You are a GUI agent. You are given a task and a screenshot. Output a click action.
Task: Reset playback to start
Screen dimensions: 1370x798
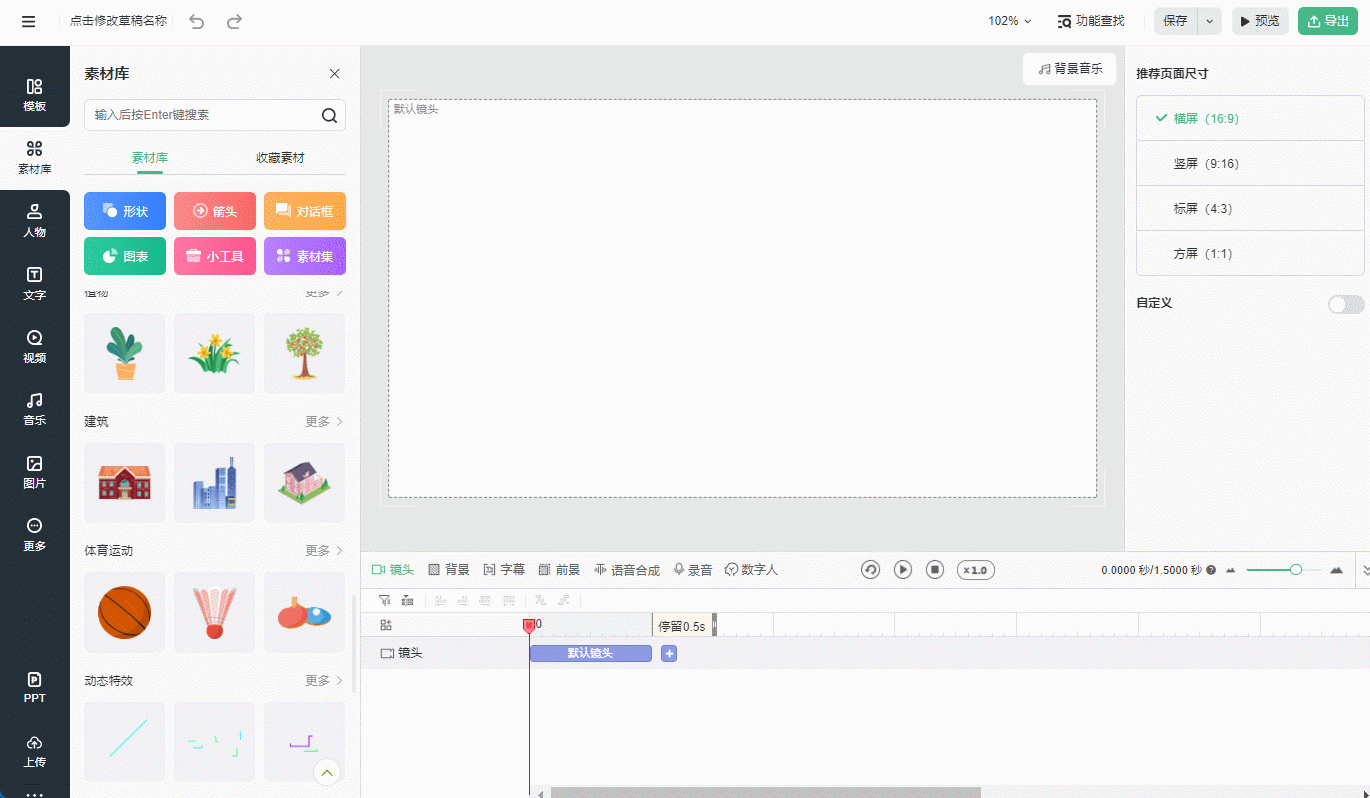click(870, 570)
